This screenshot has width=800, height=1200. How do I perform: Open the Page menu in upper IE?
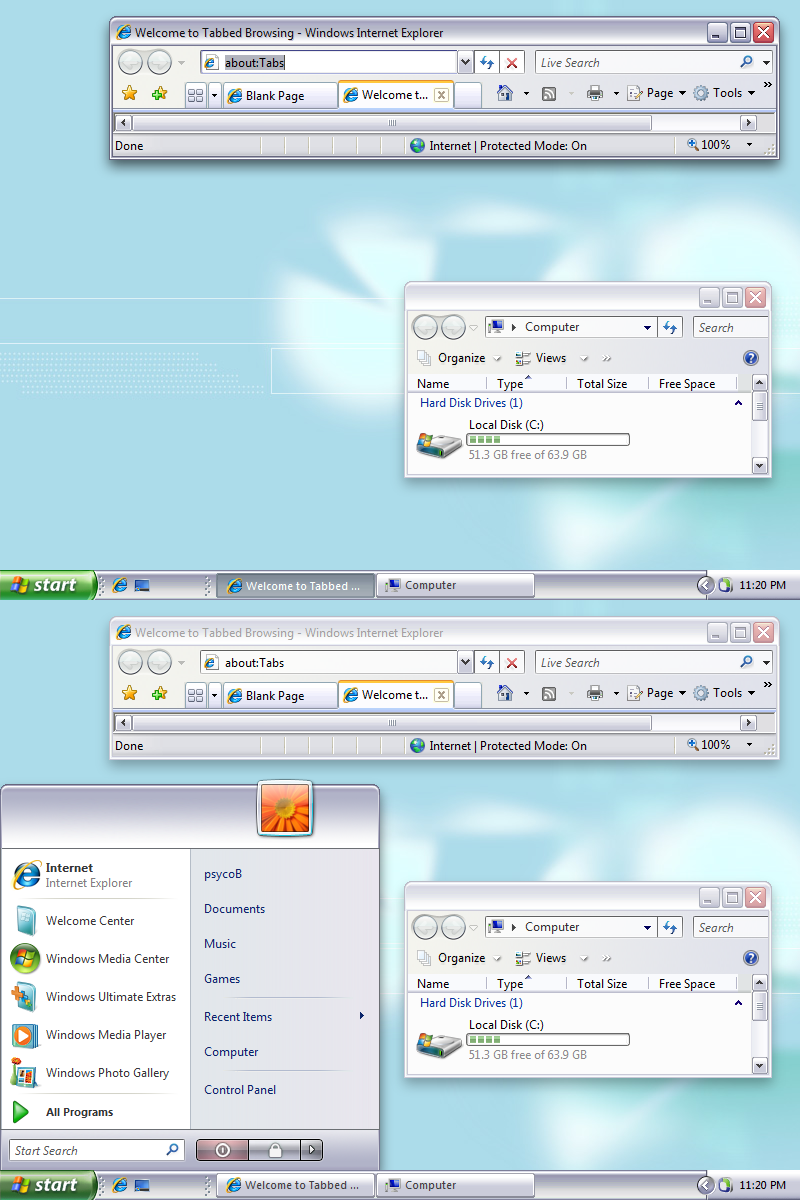(657, 93)
